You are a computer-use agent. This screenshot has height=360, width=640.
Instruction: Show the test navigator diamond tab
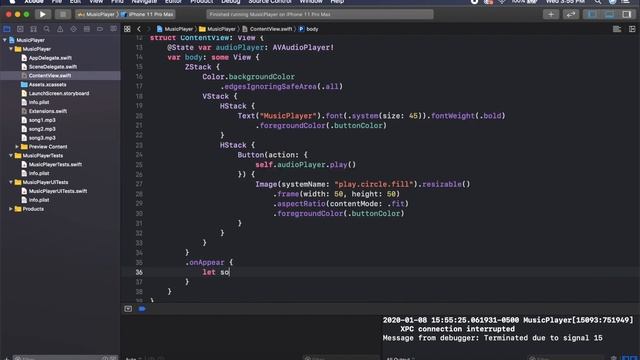(73, 29)
